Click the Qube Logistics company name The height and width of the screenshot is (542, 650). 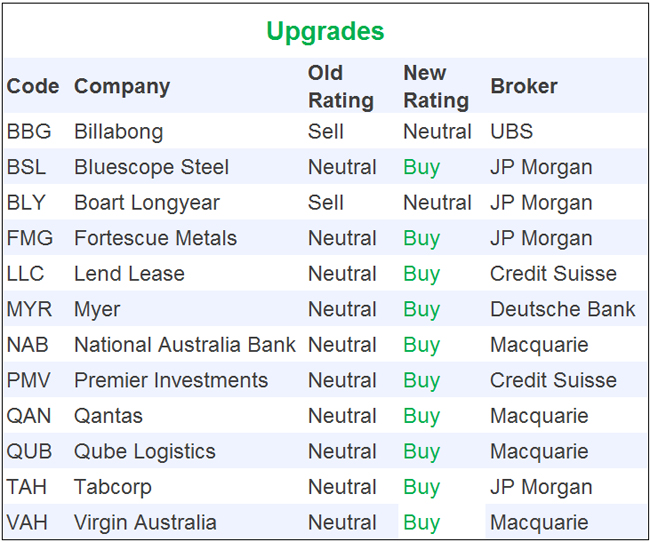(x=145, y=451)
